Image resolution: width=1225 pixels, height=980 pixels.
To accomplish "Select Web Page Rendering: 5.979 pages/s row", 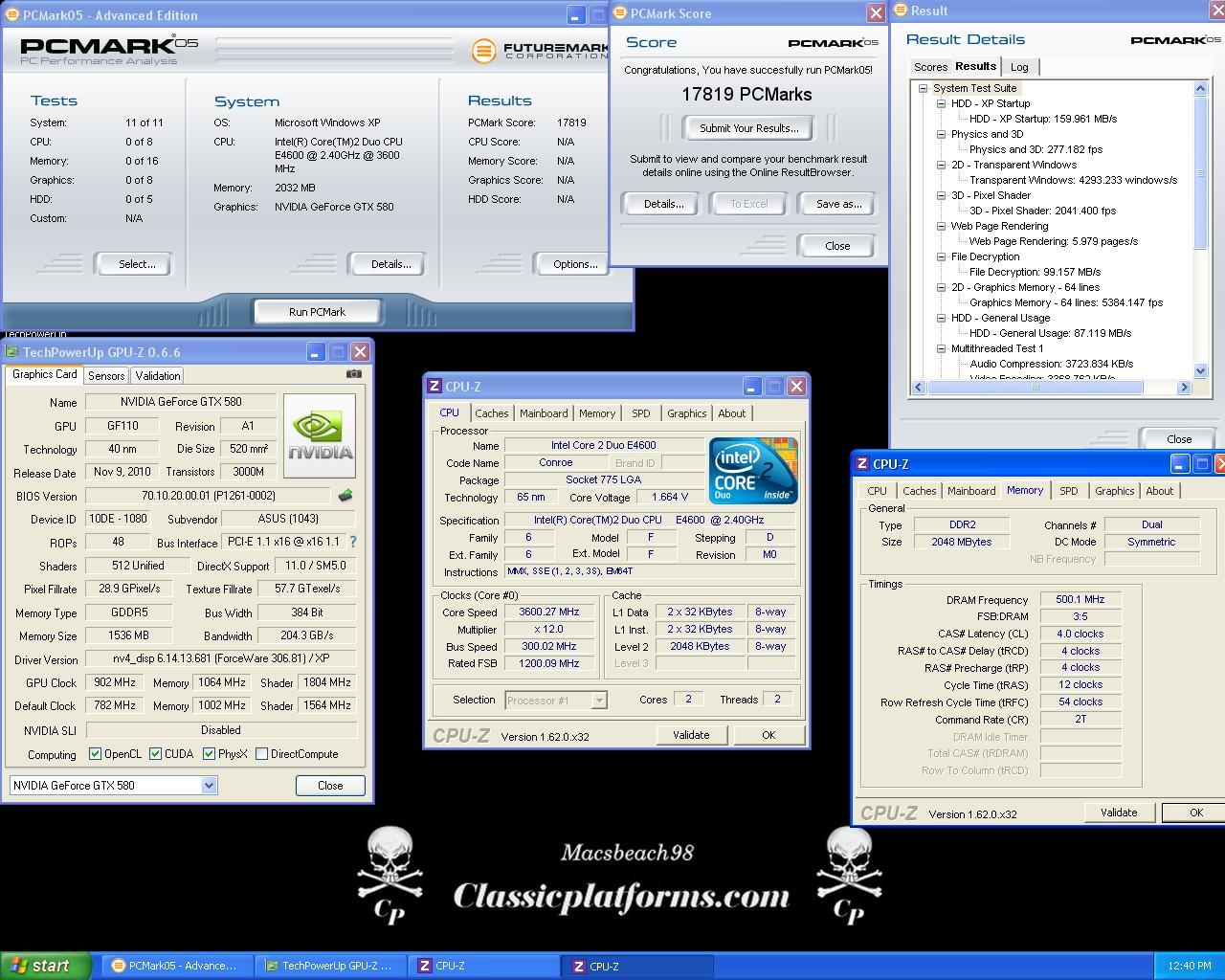I will [1053, 241].
